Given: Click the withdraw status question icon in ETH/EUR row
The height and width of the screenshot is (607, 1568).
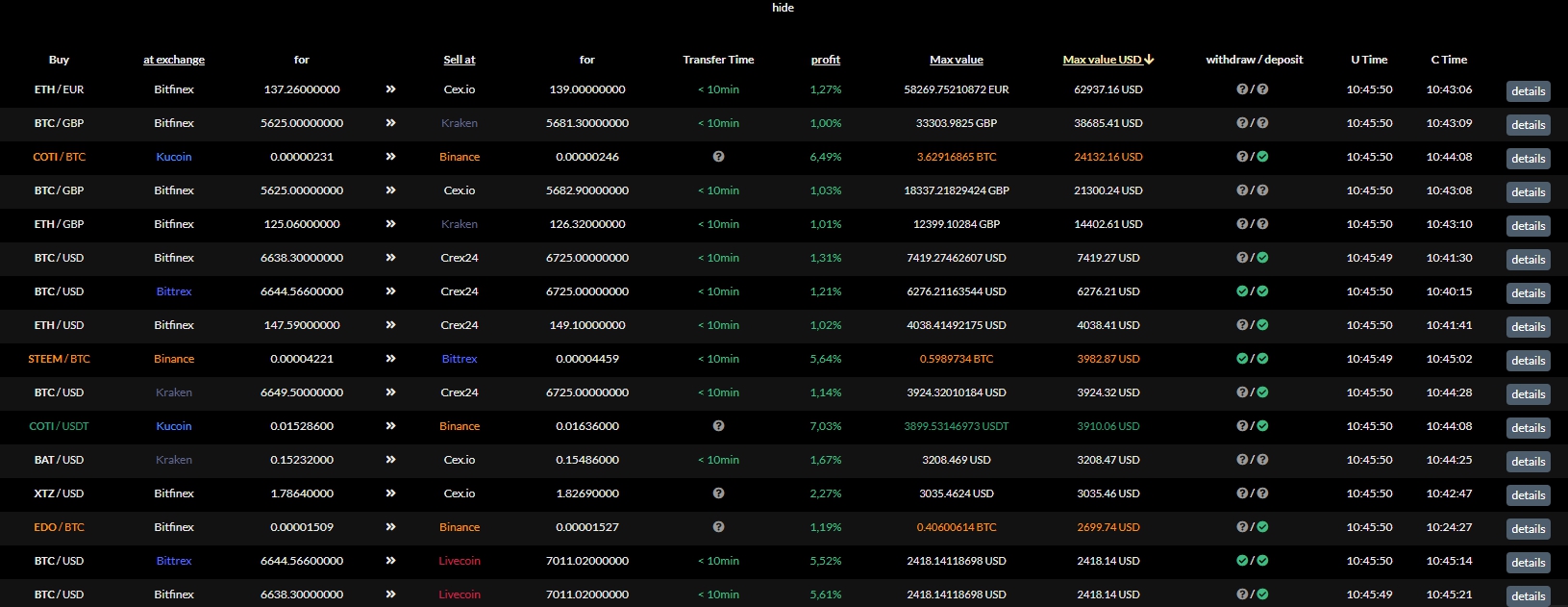Looking at the screenshot, I should pyautogui.click(x=1242, y=89).
